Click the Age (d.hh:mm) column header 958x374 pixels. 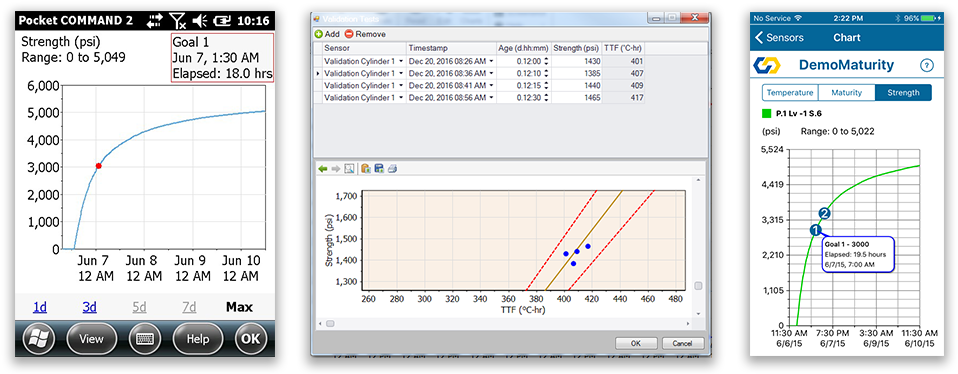(524, 48)
